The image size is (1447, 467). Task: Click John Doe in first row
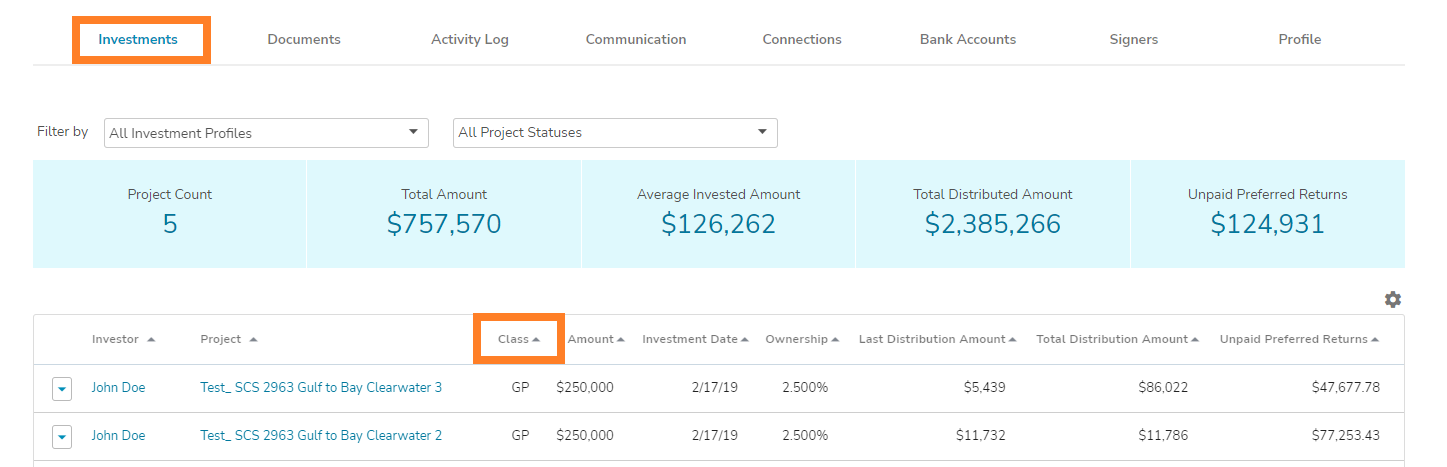tap(118, 387)
